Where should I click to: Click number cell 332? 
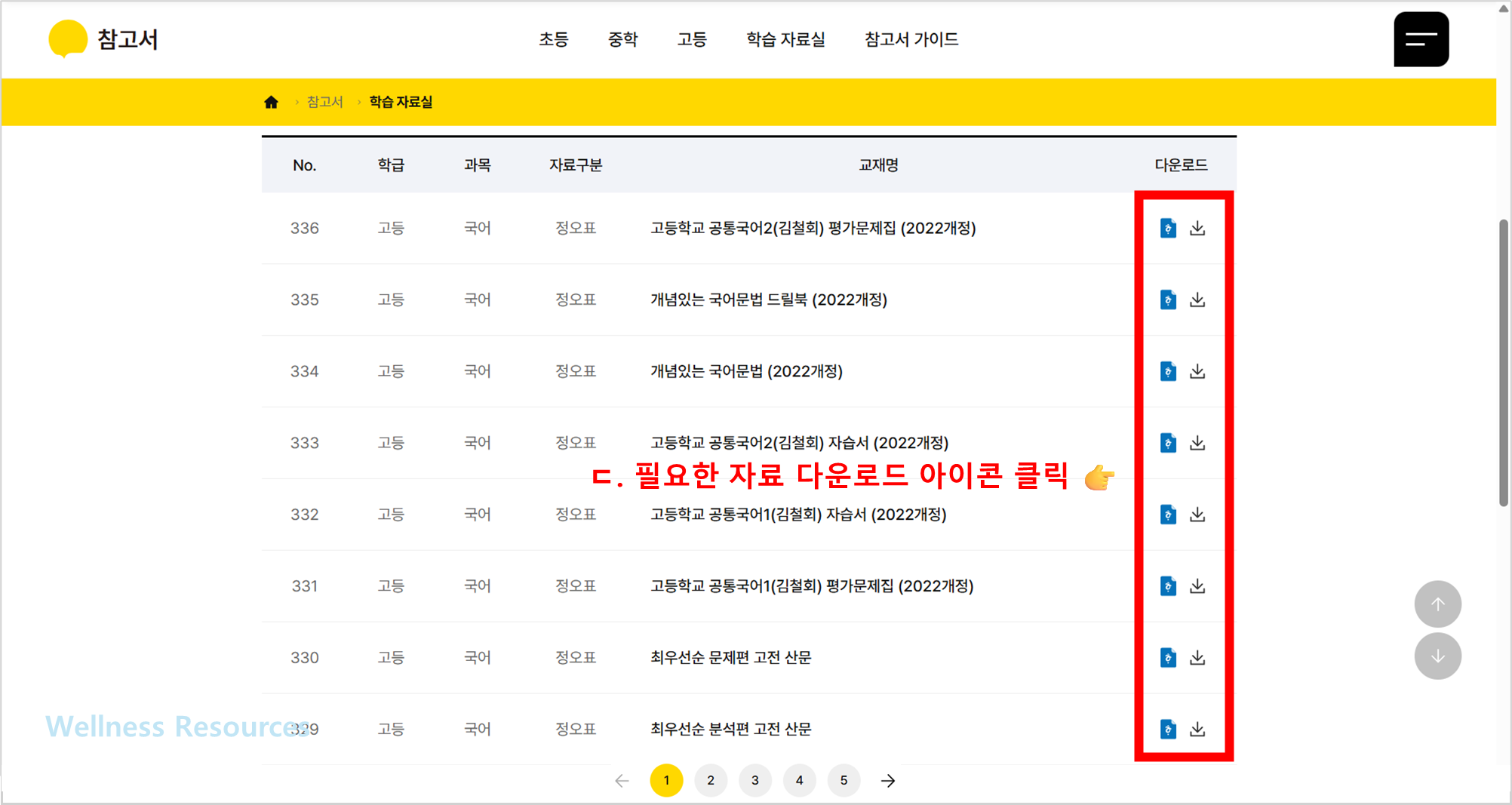pyautogui.click(x=305, y=515)
